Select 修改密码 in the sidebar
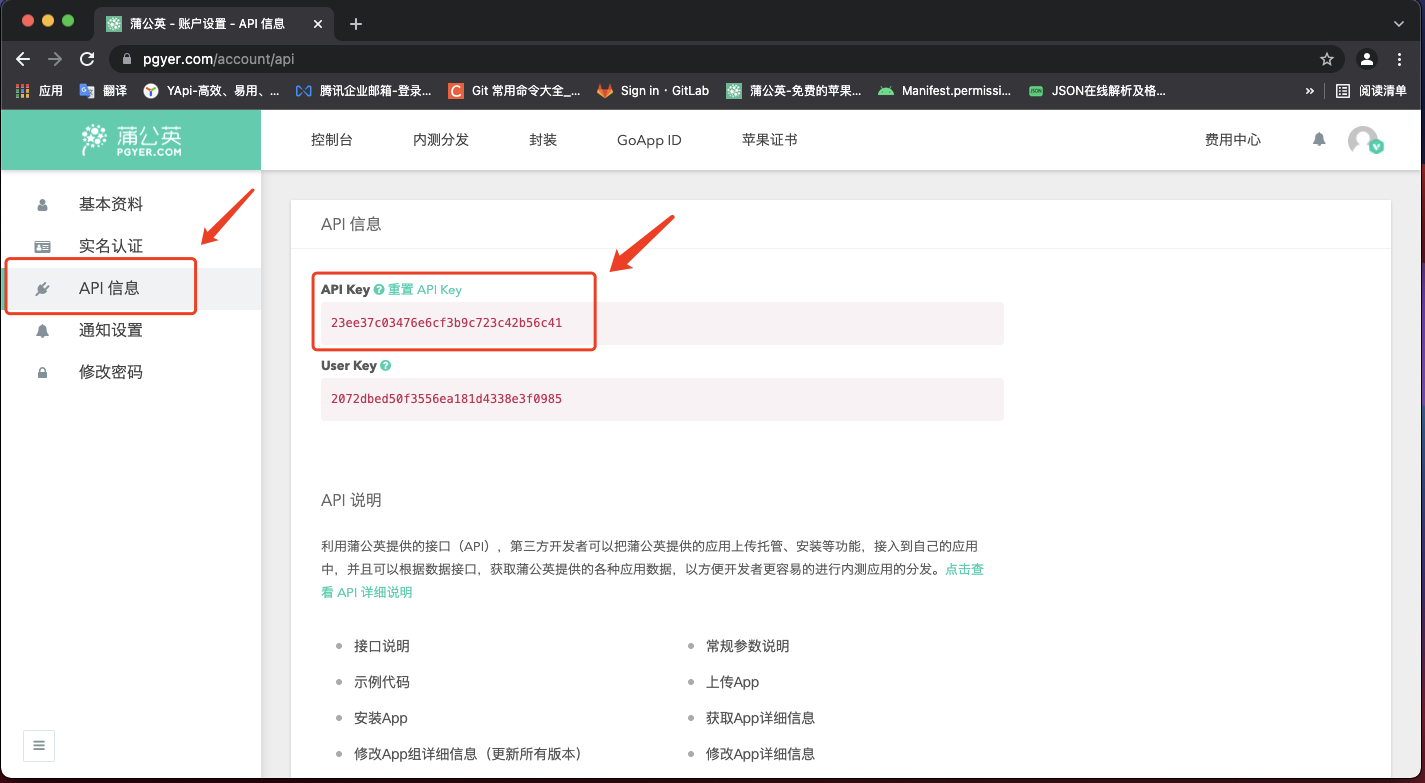The width and height of the screenshot is (1425, 783). click(111, 372)
